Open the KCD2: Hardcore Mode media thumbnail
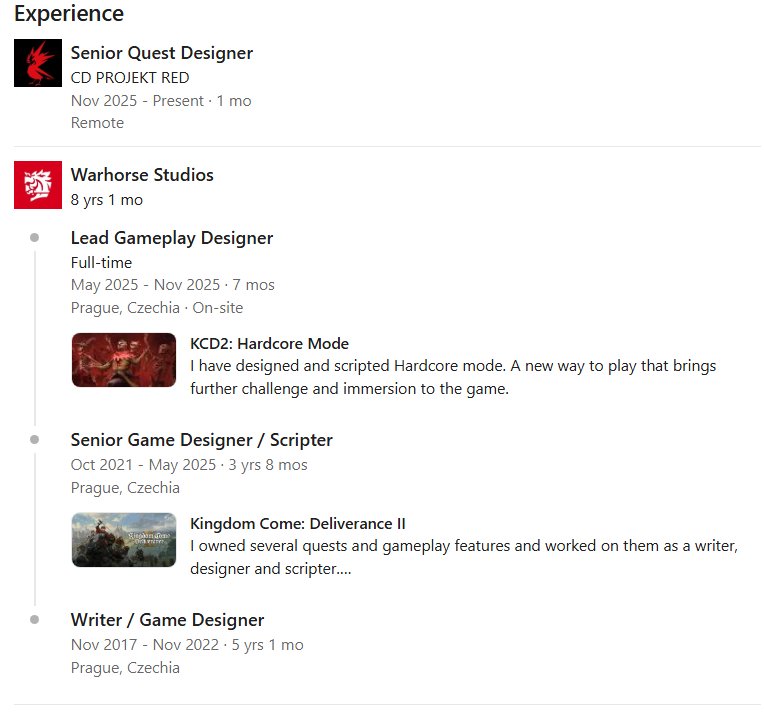 coord(124,360)
